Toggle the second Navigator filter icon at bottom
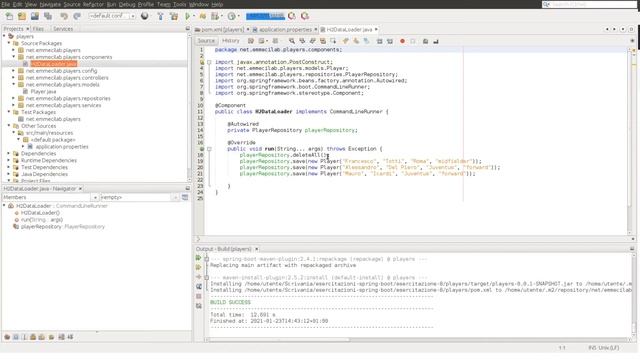Image resolution: width=640 pixels, height=360 pixels. point(16,337)
